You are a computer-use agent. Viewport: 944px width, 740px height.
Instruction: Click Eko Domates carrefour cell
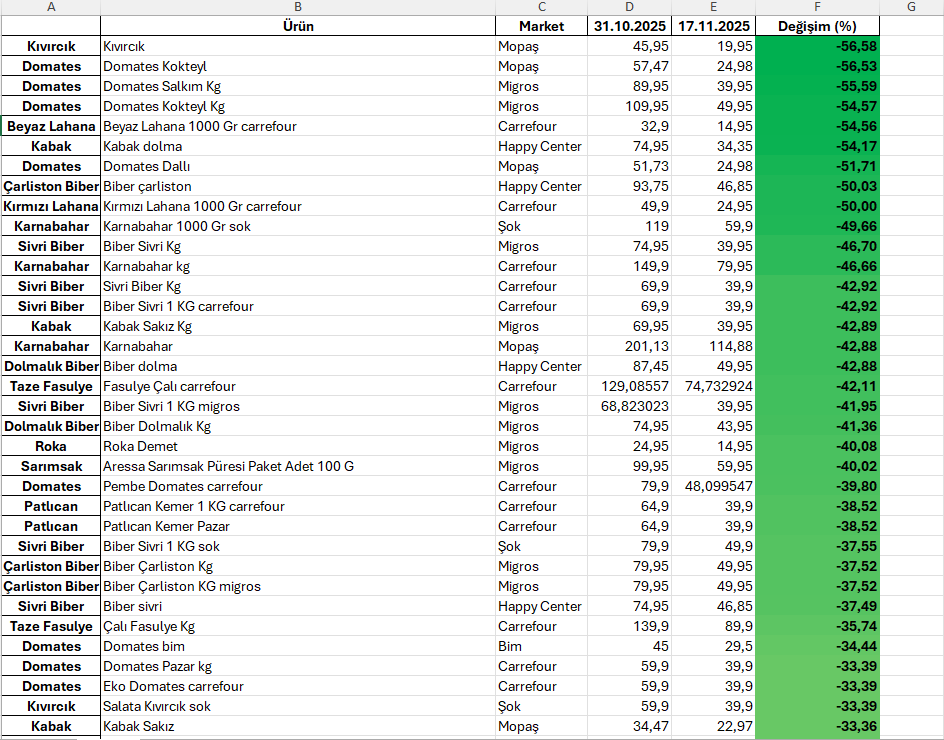pos(298,686)
